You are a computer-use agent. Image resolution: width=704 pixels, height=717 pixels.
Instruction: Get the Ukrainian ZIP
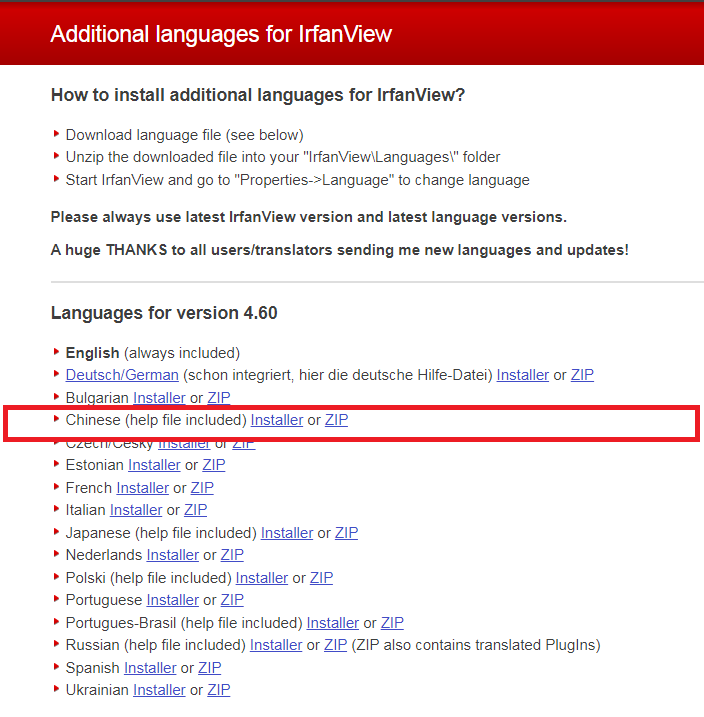(x=219, y=690)
